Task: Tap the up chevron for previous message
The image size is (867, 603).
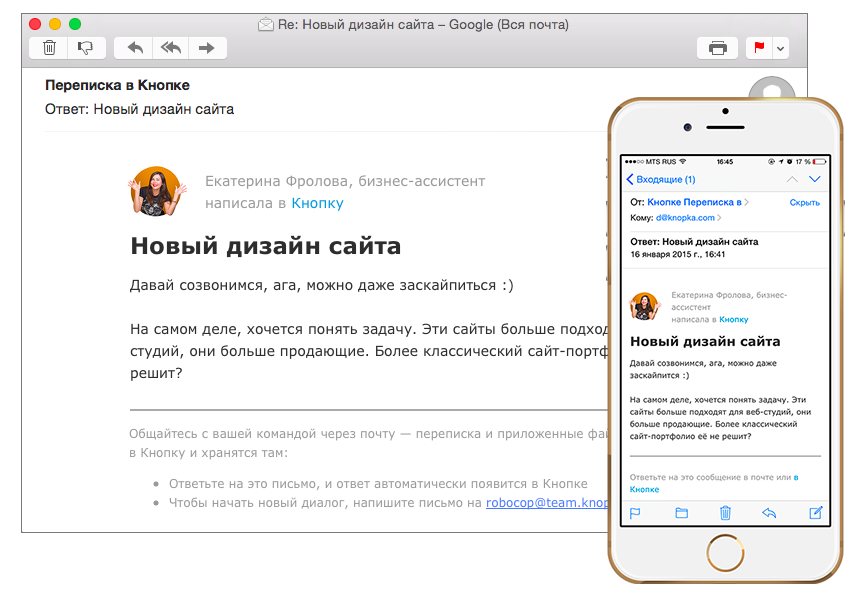Action: 791,179
